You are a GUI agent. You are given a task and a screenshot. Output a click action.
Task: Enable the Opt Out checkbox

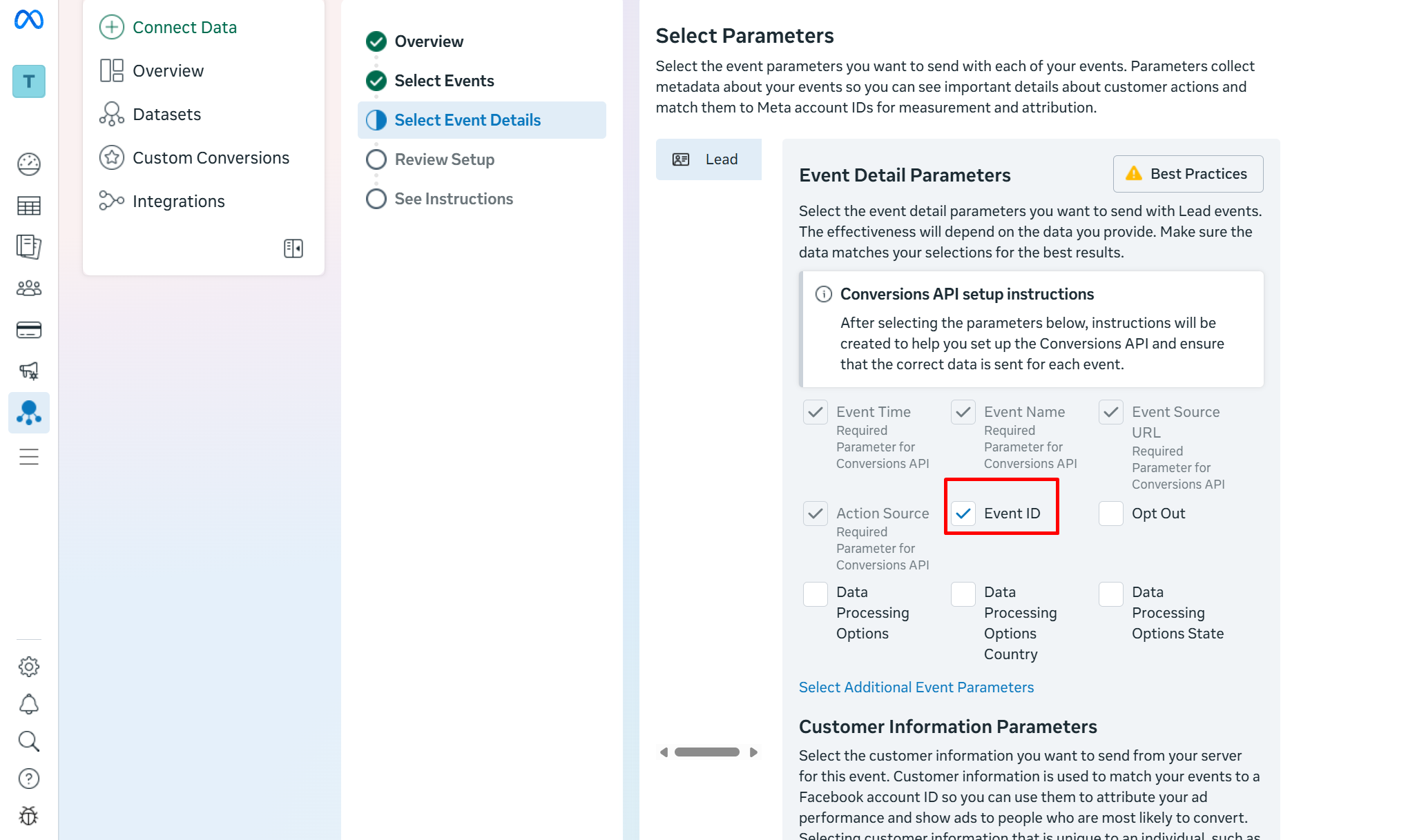pos(1111,514)
